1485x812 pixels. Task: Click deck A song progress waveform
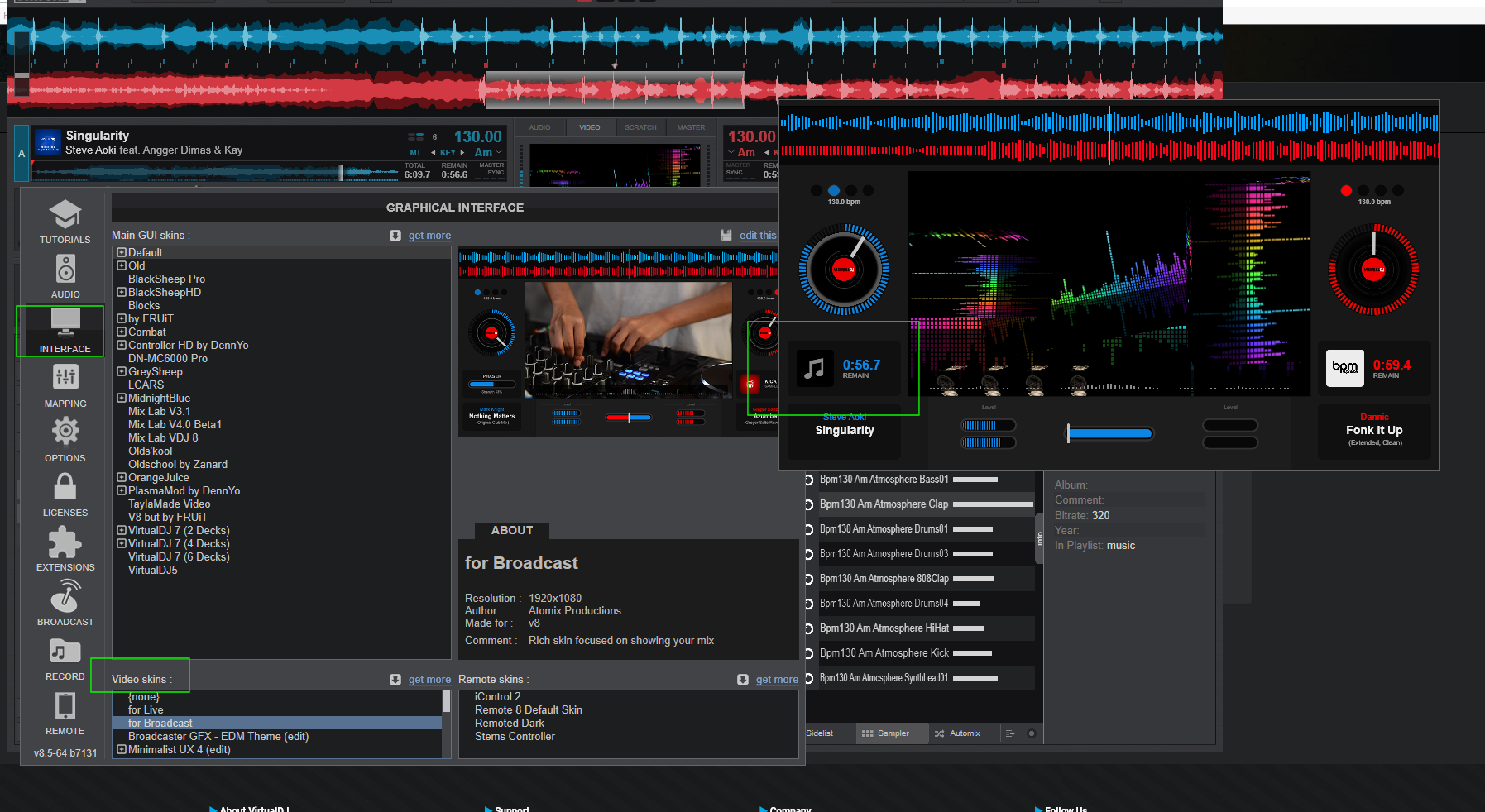coord(215,172)
